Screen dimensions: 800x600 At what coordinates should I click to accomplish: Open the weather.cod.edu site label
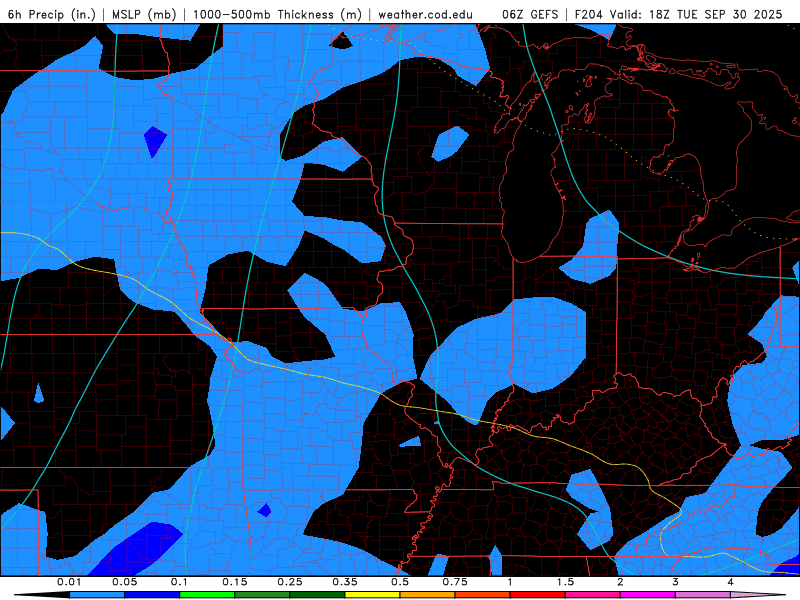(425, 14)
